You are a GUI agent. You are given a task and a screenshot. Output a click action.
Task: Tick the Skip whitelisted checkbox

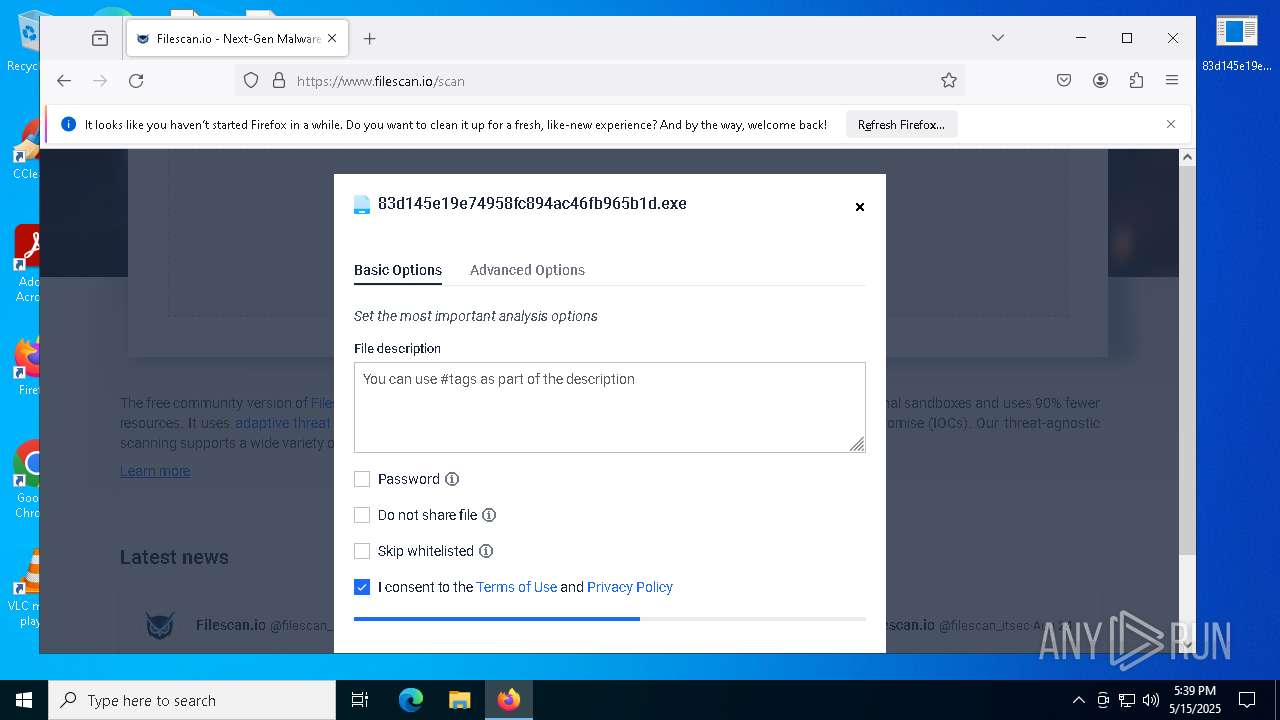click(362, 551)
